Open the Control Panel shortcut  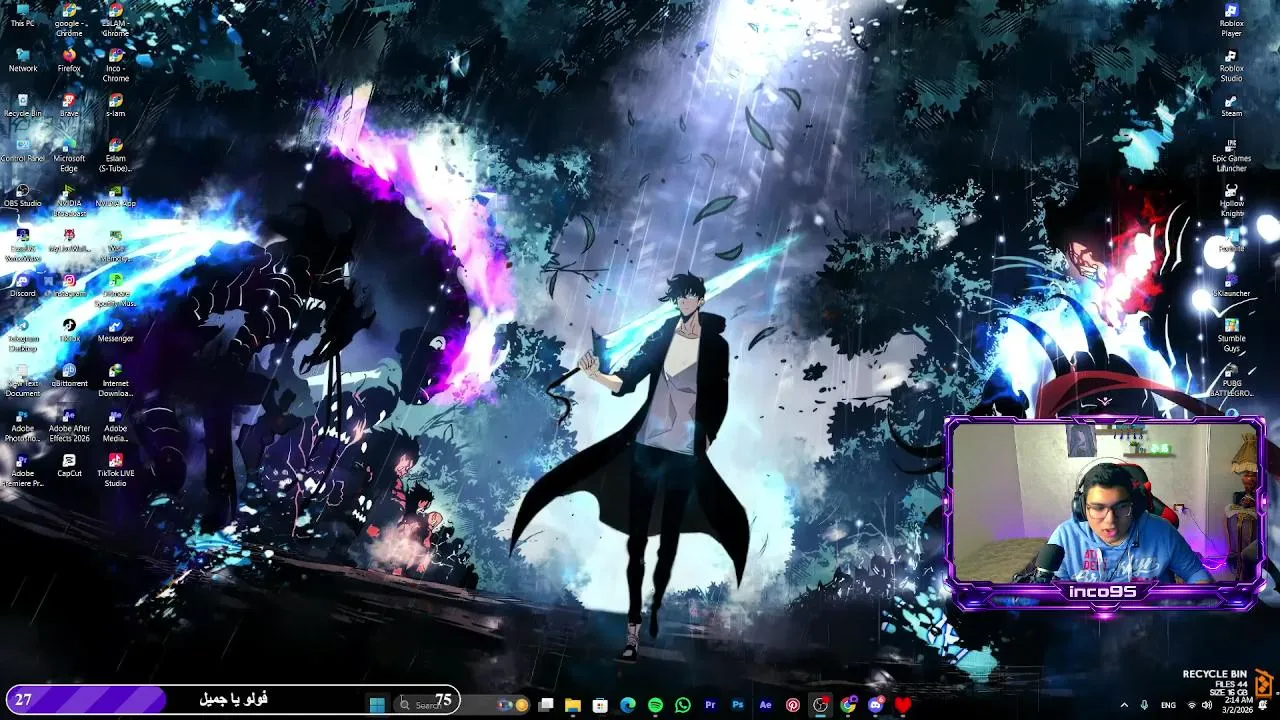[22, 150]
